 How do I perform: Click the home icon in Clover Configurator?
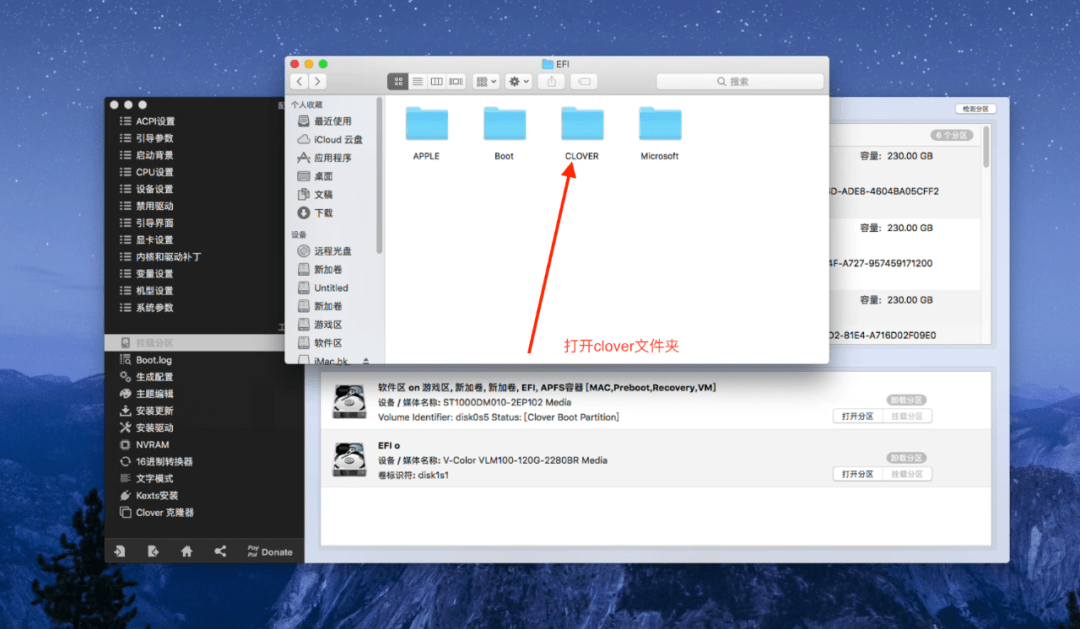pyautogui.click(x=187, y=551)
